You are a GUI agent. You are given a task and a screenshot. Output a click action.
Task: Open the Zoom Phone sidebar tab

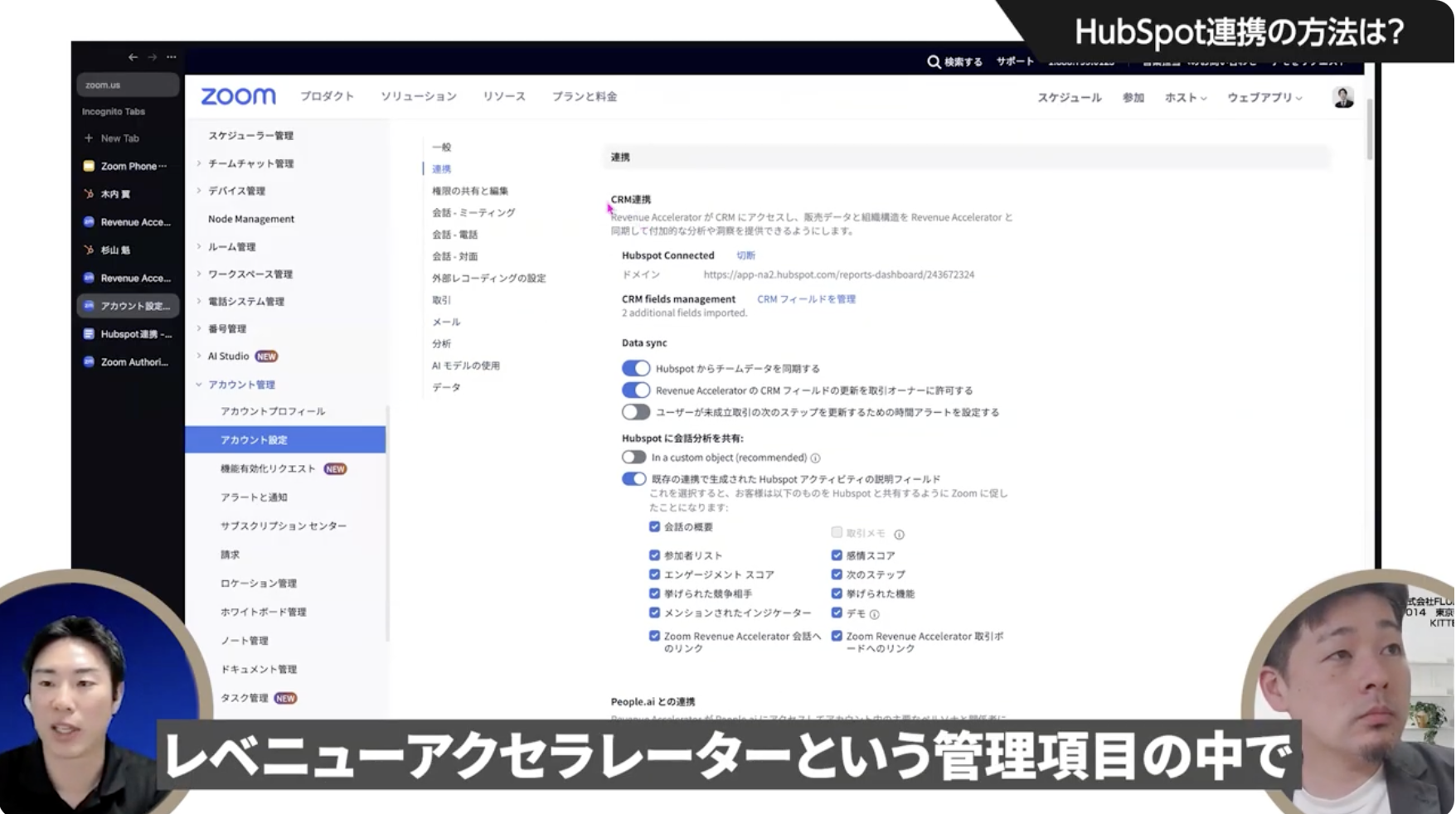127,167
